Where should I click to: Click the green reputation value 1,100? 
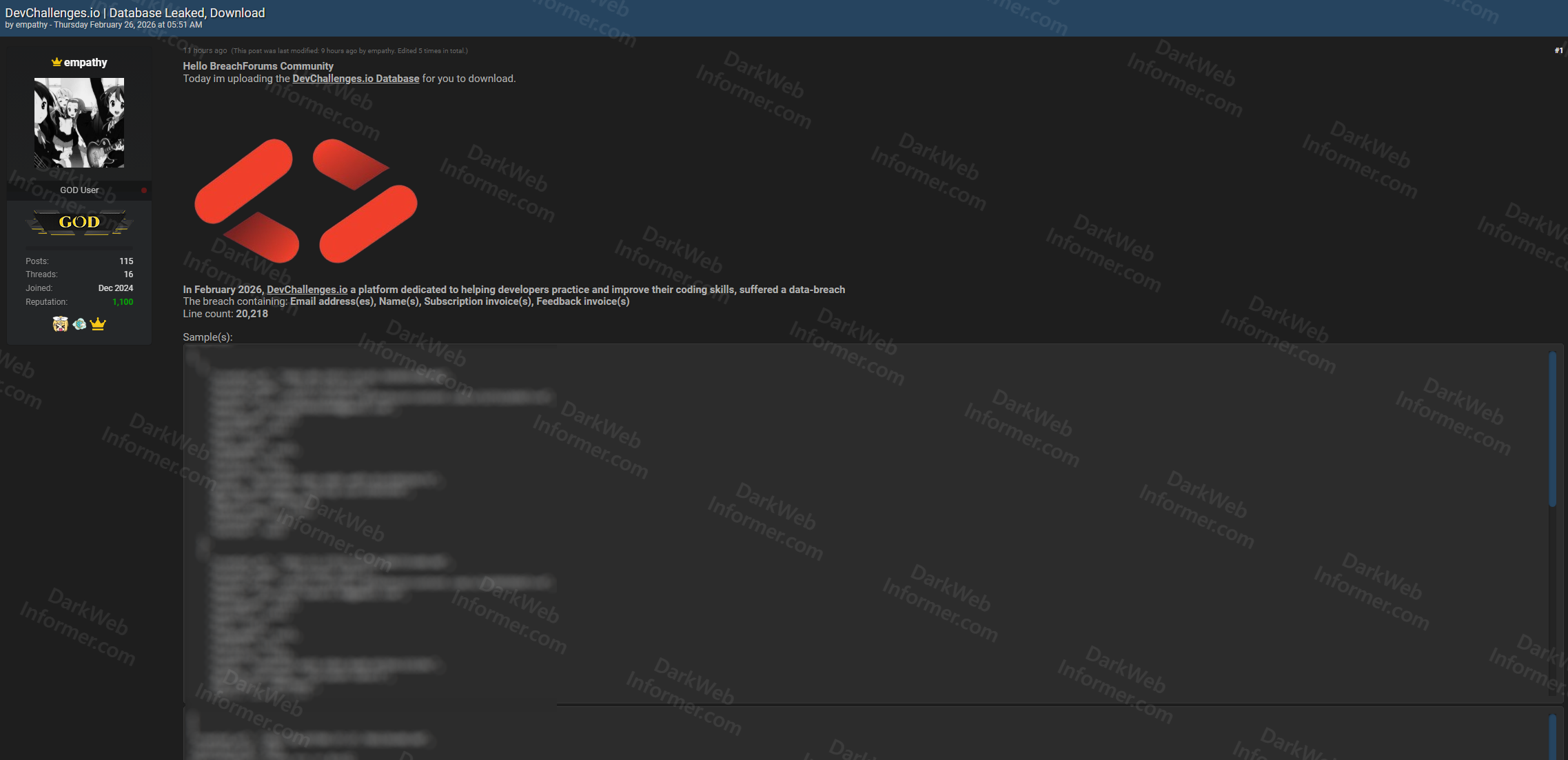tap(122, 301)
